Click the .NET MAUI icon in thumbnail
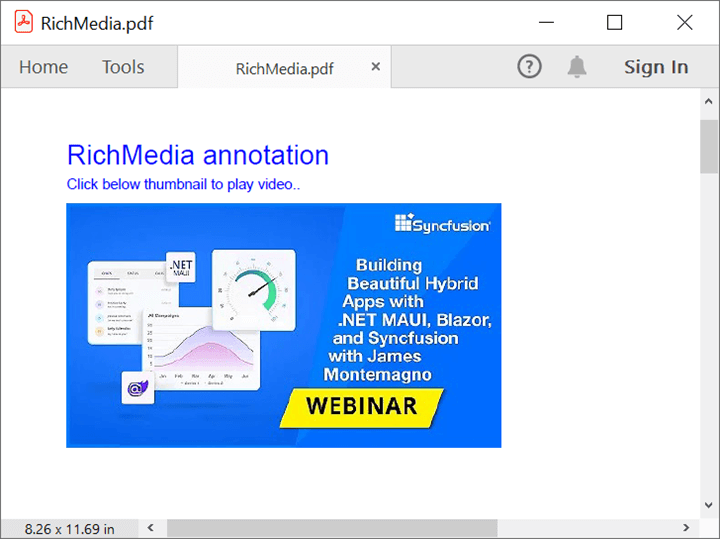The image size is (720, 539). 181,268
